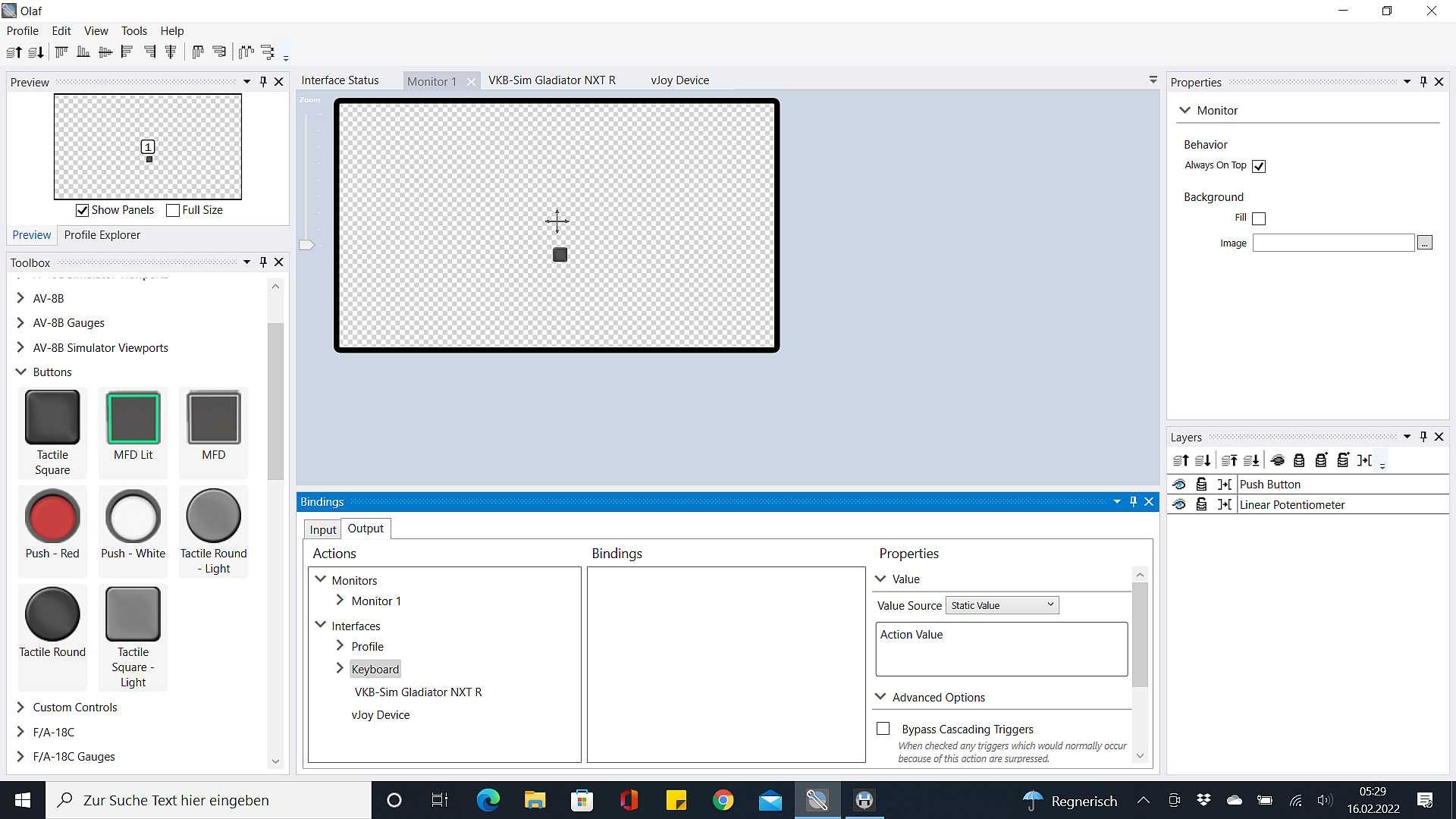Click the Zoom slider handle
Image resolution: width=1456 pixels, height=819 pixels.
pos(306,245)
